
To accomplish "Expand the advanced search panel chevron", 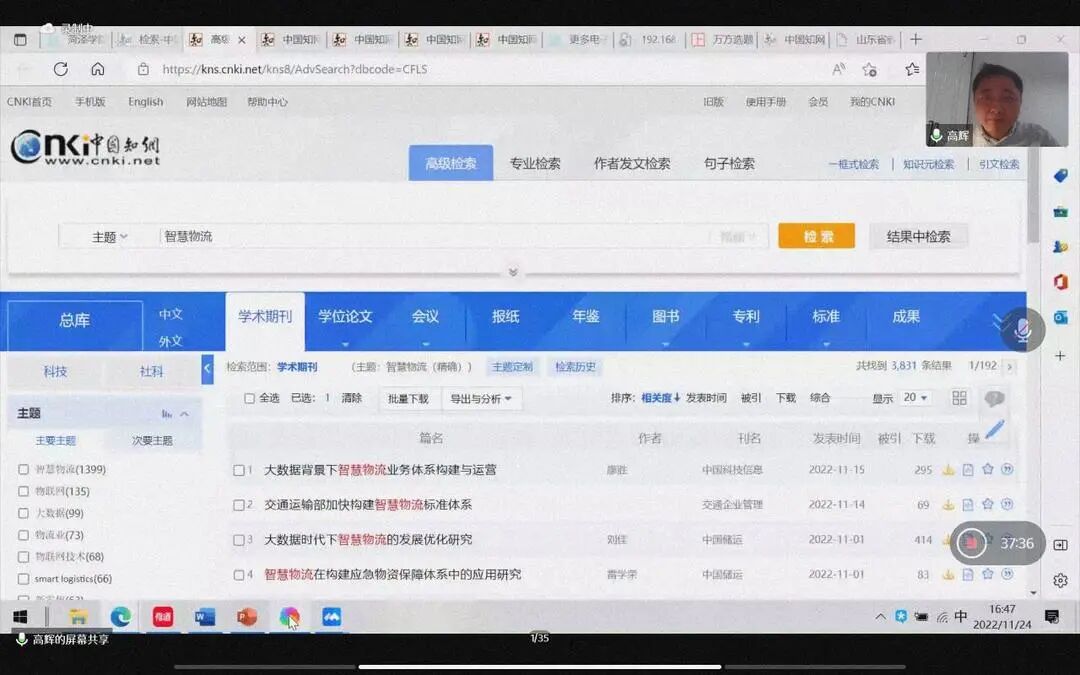I will point(513,272).
